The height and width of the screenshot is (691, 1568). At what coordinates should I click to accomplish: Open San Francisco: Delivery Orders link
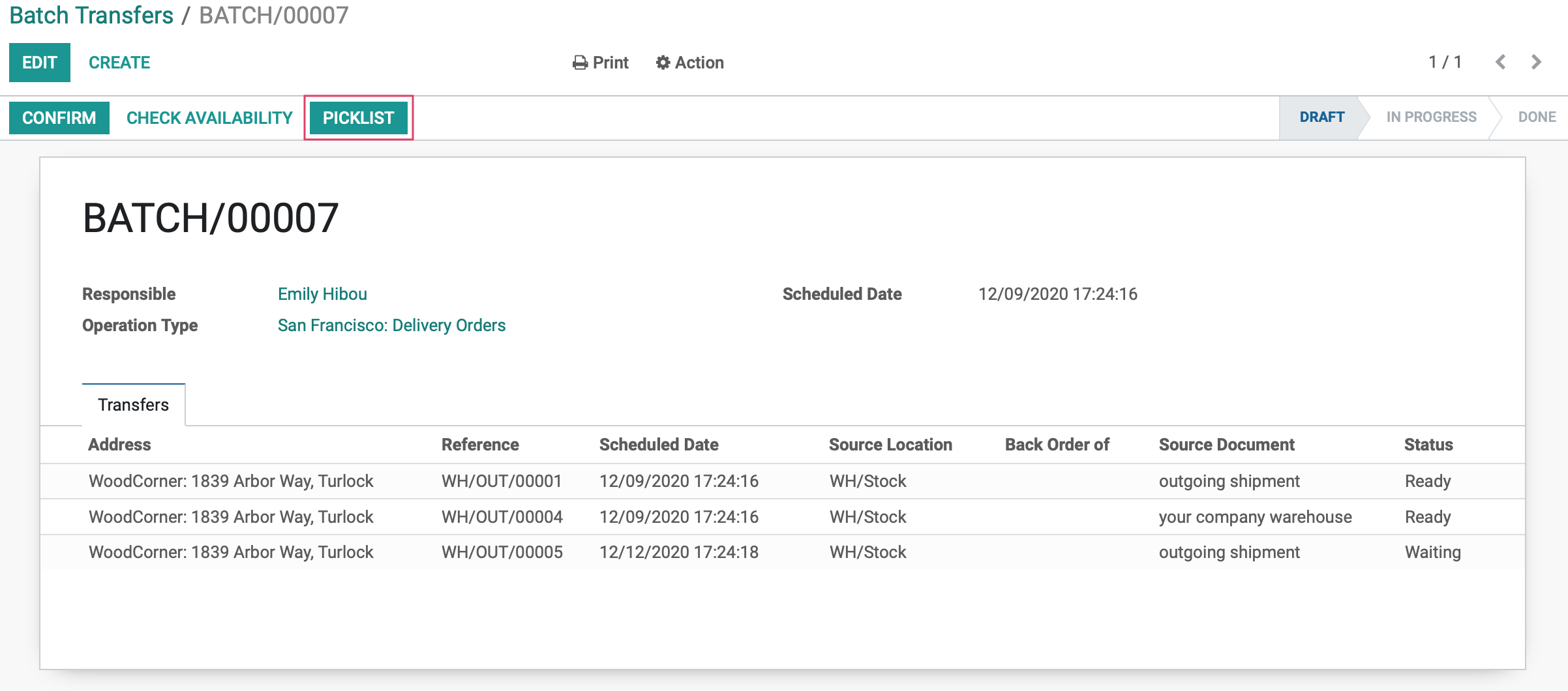coord(391,325)
